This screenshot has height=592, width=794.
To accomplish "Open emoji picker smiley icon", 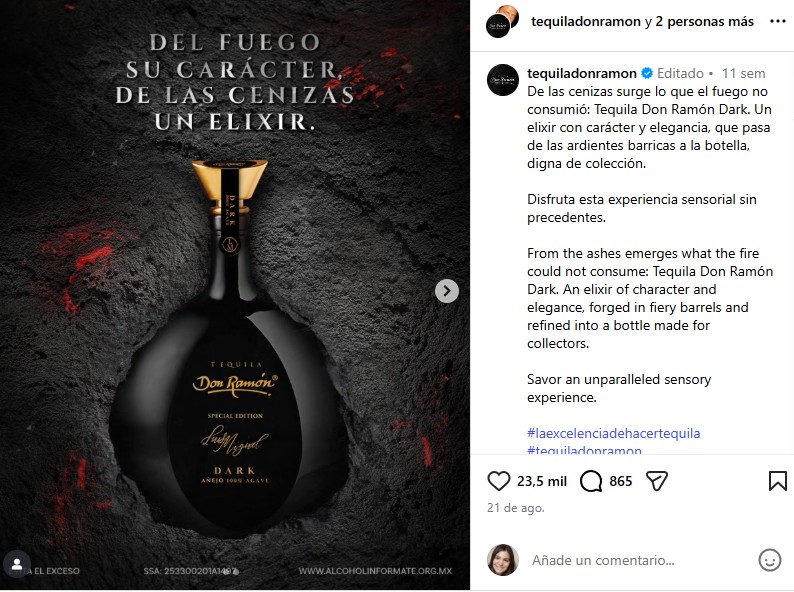I will (x=769, y=560).
